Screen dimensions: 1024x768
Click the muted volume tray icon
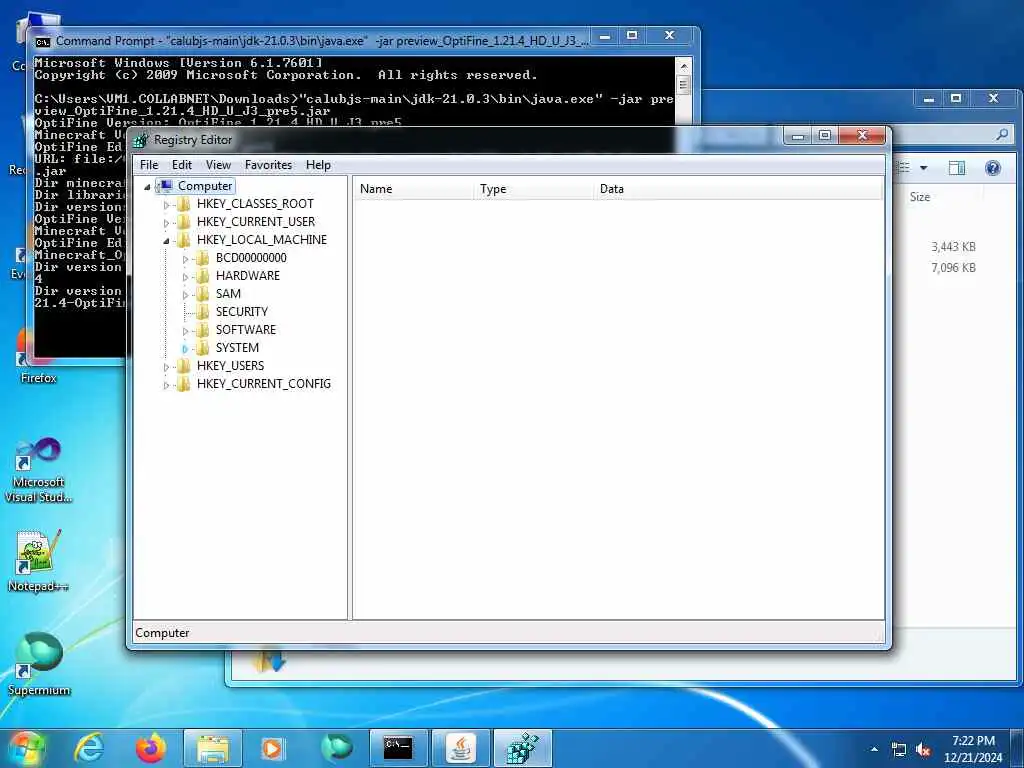click(924, 750)
